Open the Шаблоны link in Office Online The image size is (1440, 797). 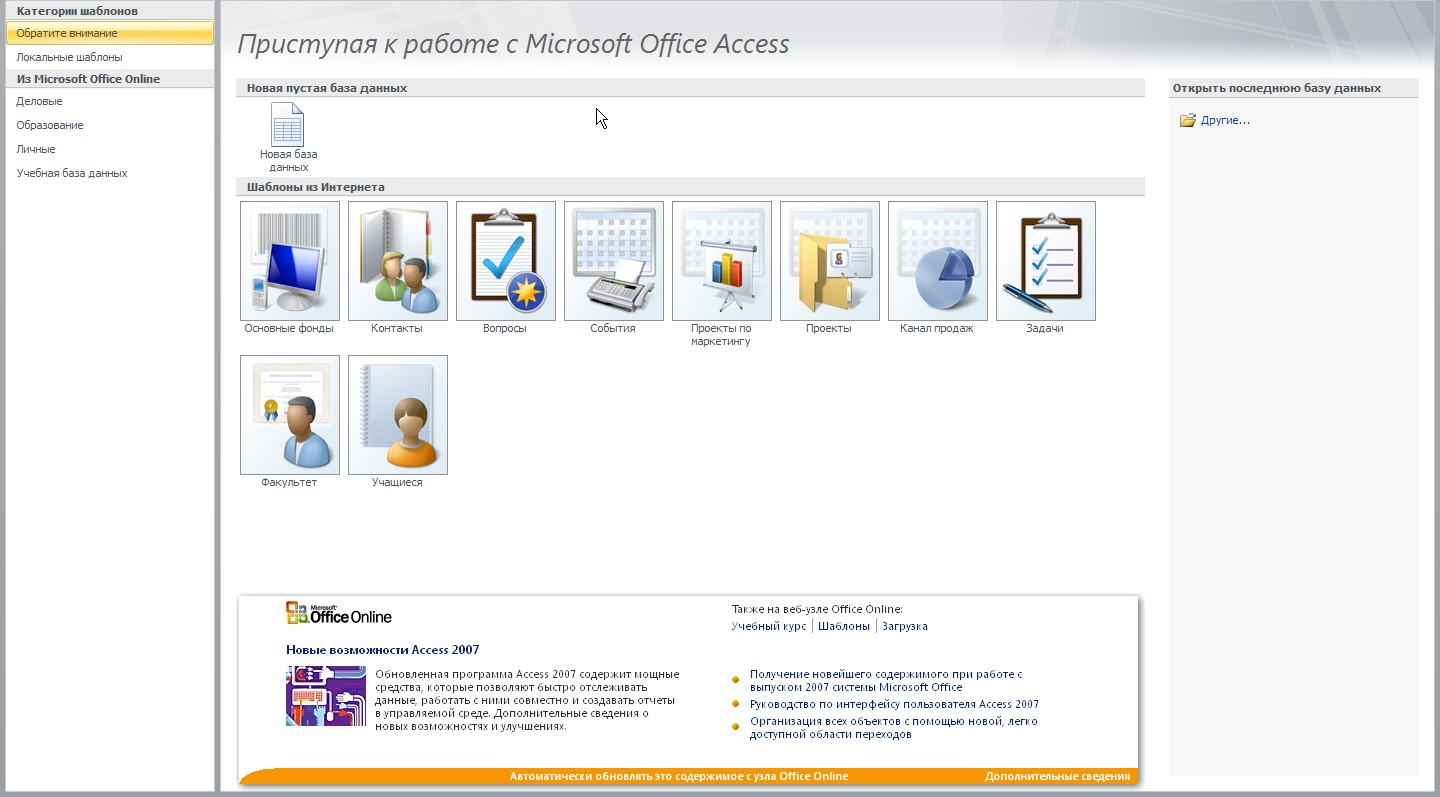(843, 626)
